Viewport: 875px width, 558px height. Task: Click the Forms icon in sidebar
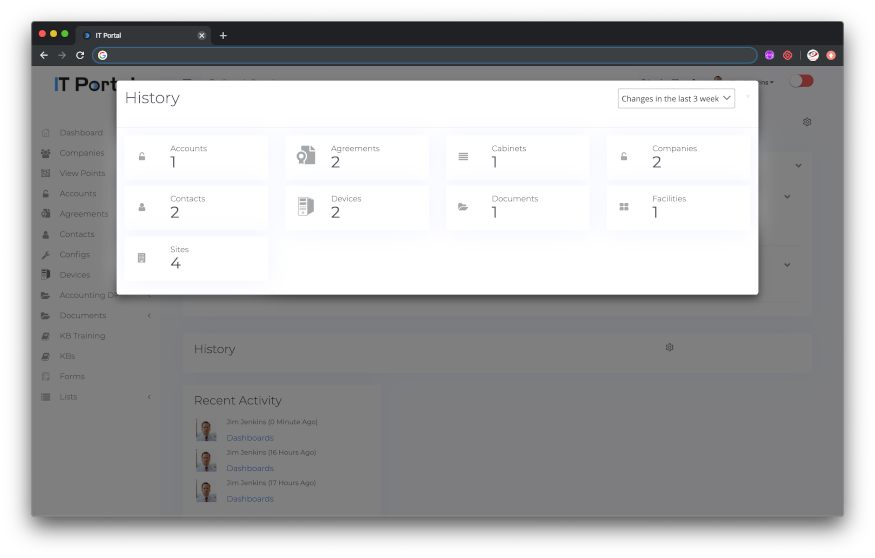tap(46, 377)
